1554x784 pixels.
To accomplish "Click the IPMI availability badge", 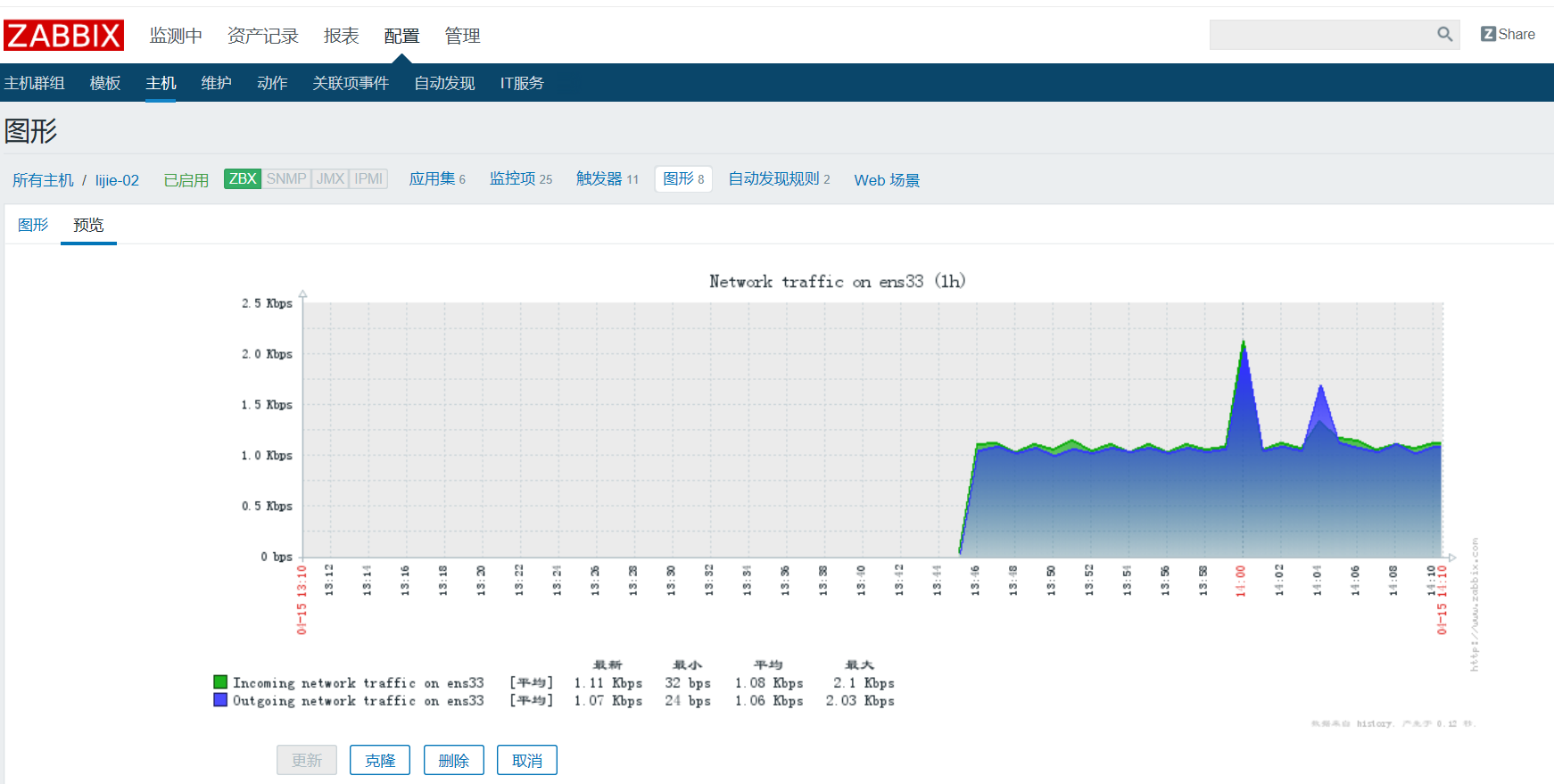I will [368, 178].
